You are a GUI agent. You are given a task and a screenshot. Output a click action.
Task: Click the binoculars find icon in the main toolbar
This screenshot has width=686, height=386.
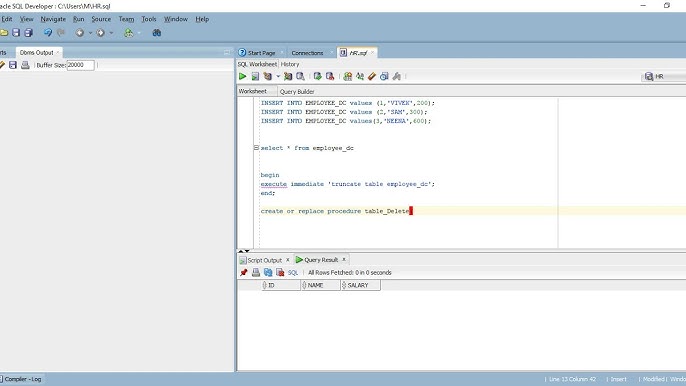coord(156,32)
